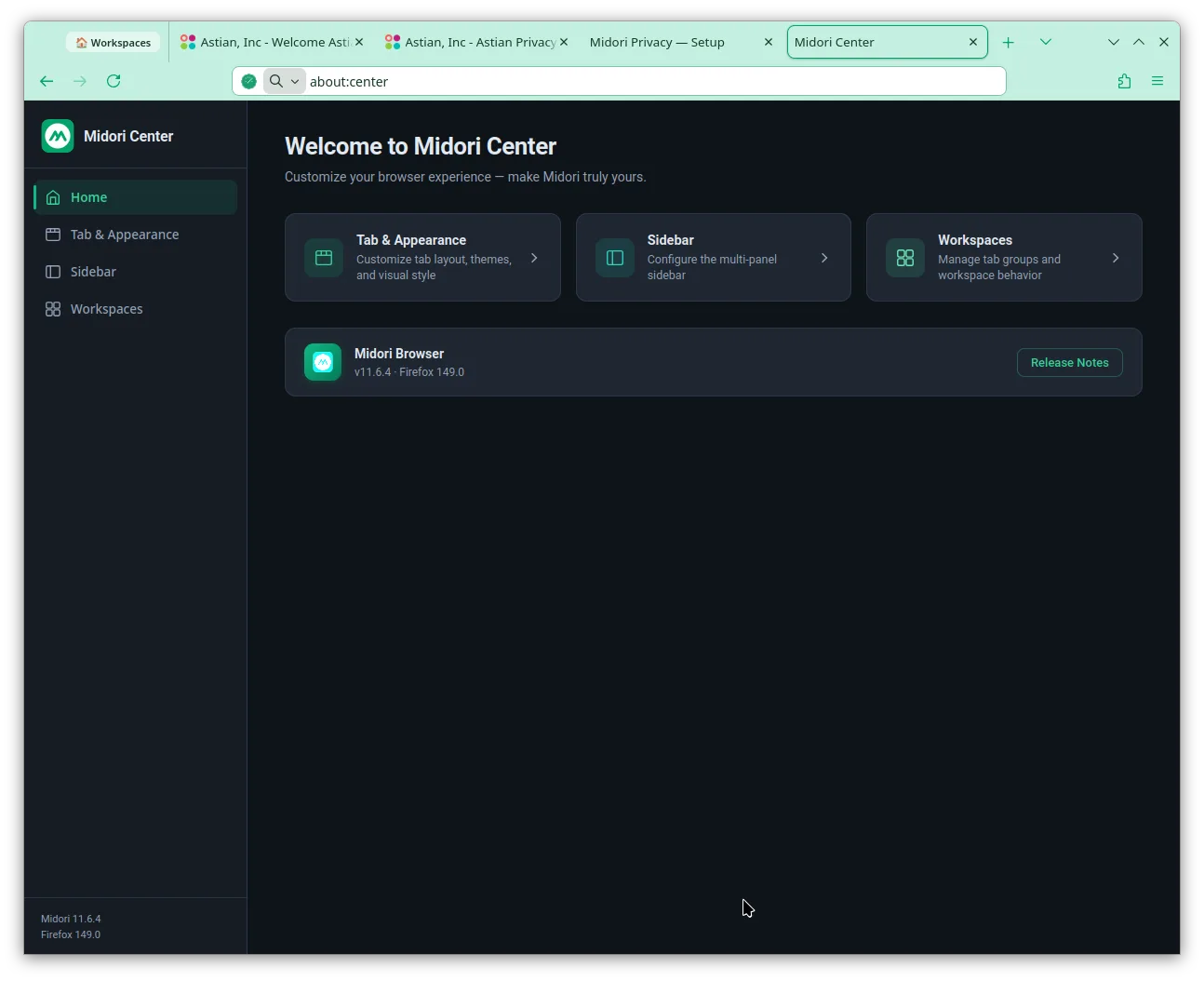Click the Customize your browser experience subtitle

pyautogui.click(x=465, y=177)
